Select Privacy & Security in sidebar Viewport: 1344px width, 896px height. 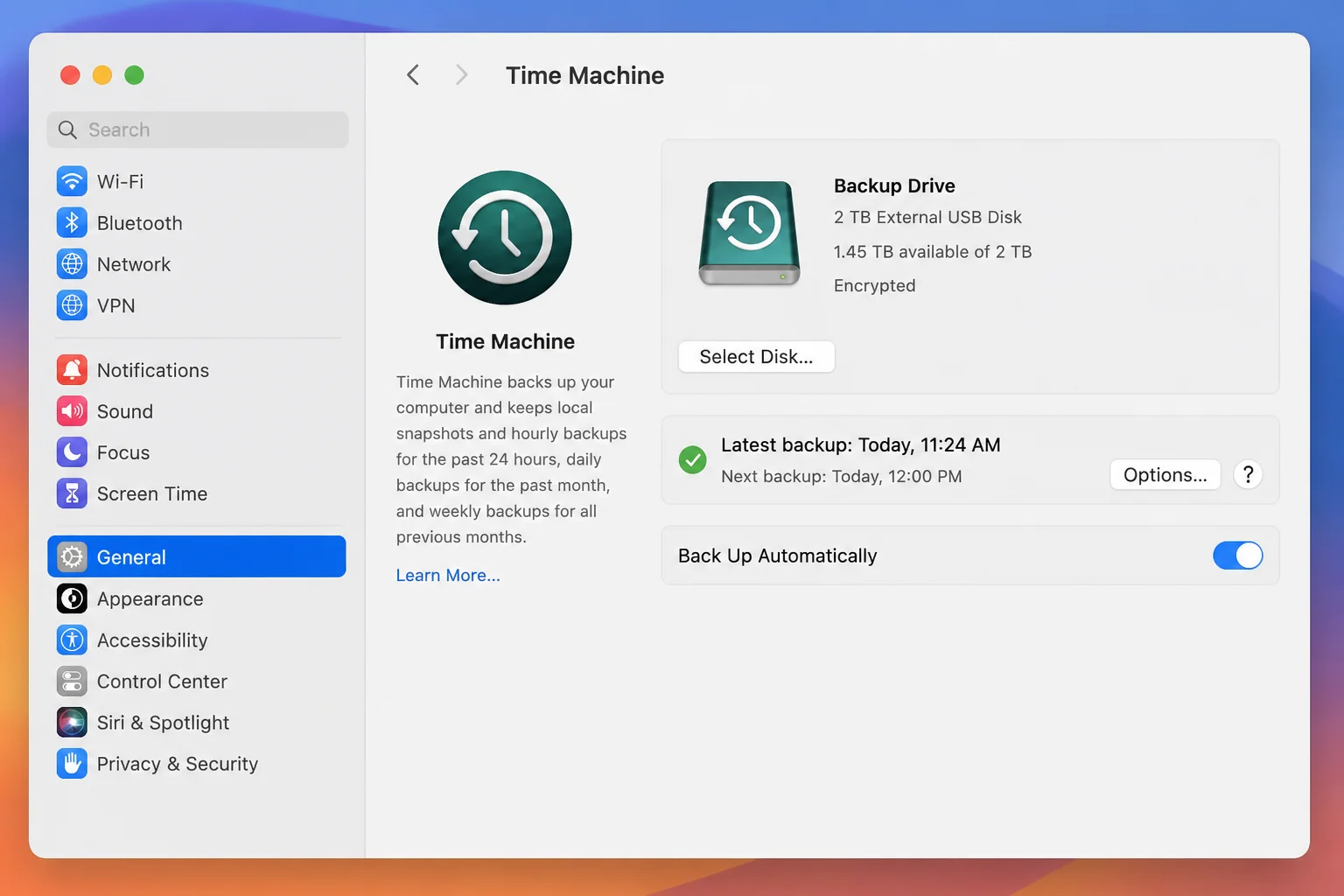pyautogui.click(x=197, y=763)
